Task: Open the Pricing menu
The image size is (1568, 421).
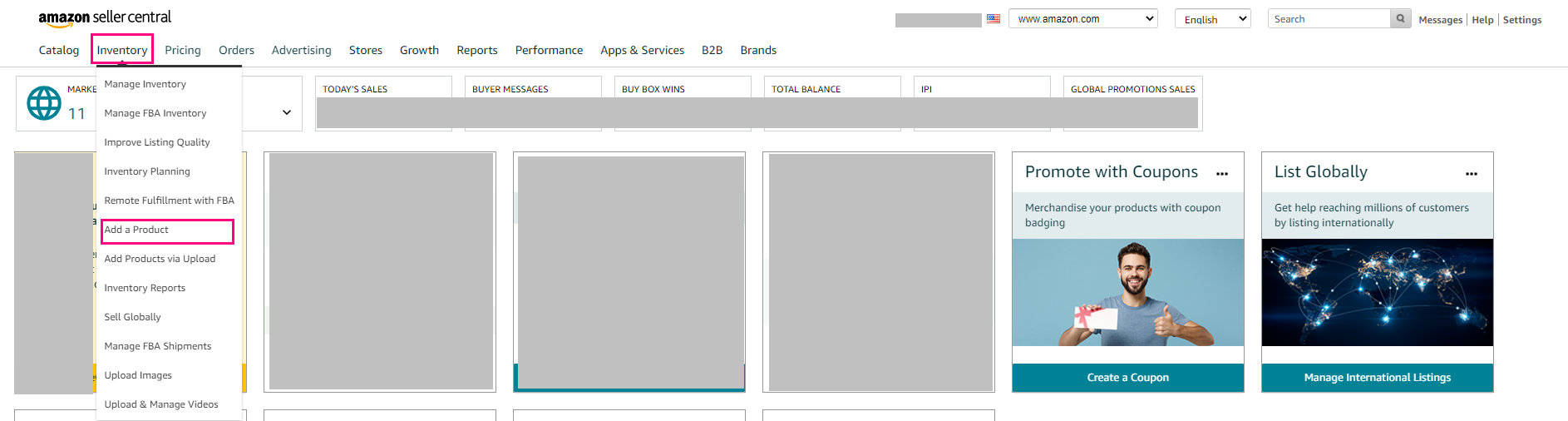Action: click(x=183, y=50)
